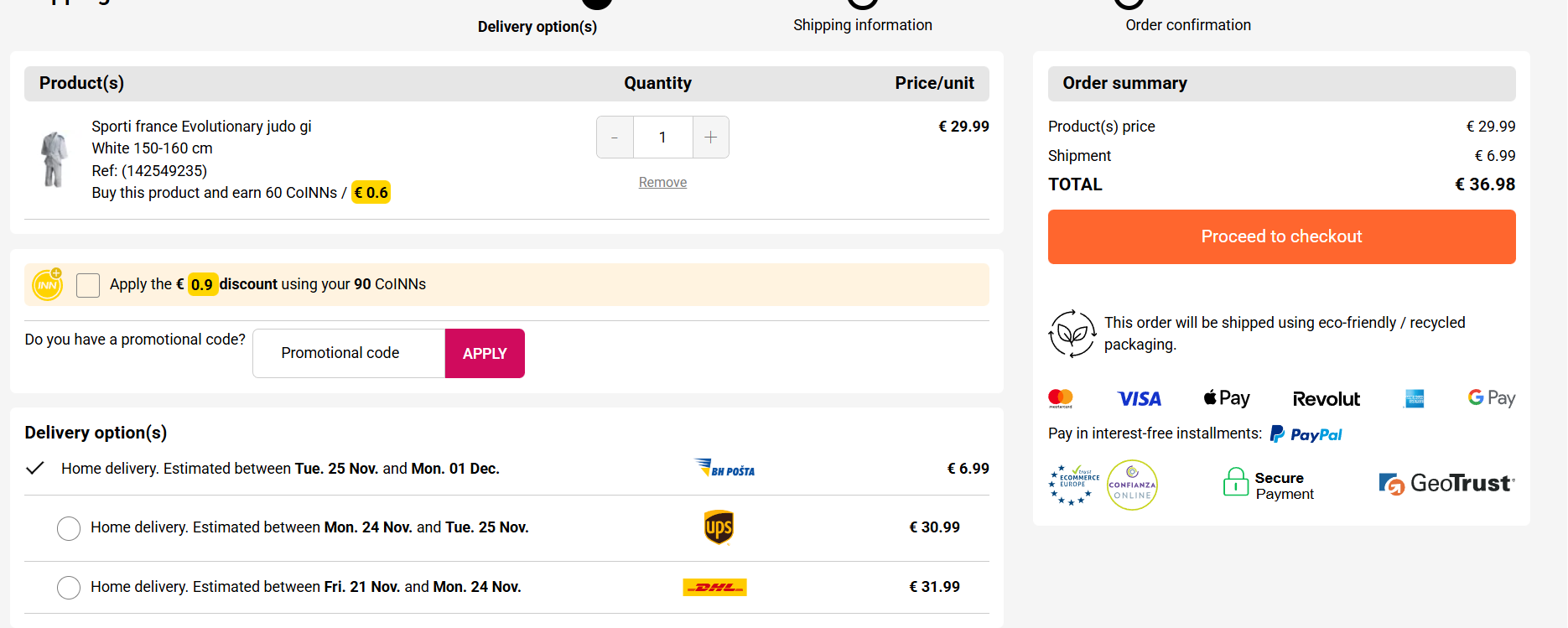This screenshot has height=628, width=1568.
Task: Enable the 90 CoINNs discount checkbox
Action: (88, 285)
